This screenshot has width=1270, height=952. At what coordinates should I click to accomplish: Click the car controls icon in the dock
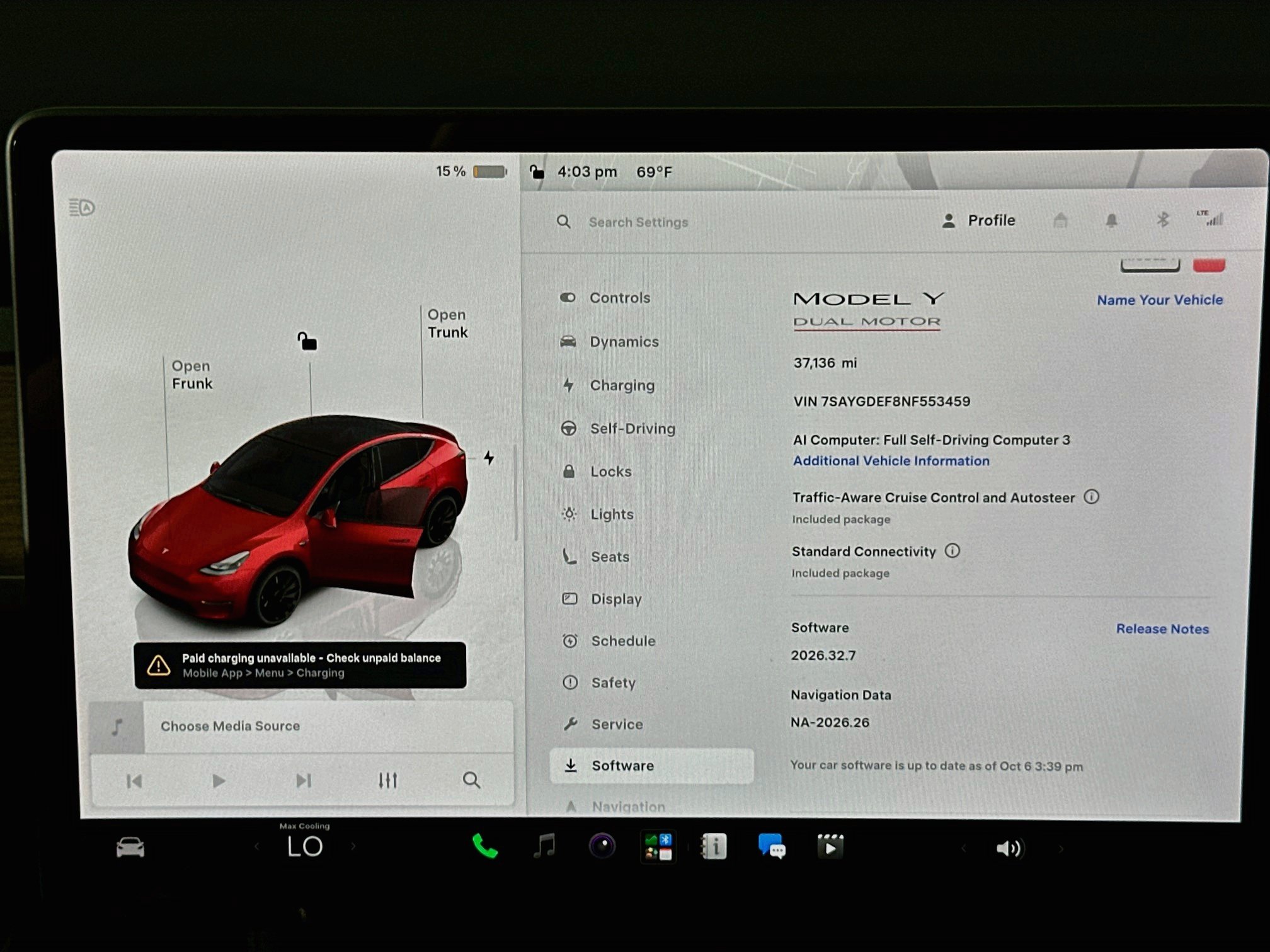(x=130, y=847)
